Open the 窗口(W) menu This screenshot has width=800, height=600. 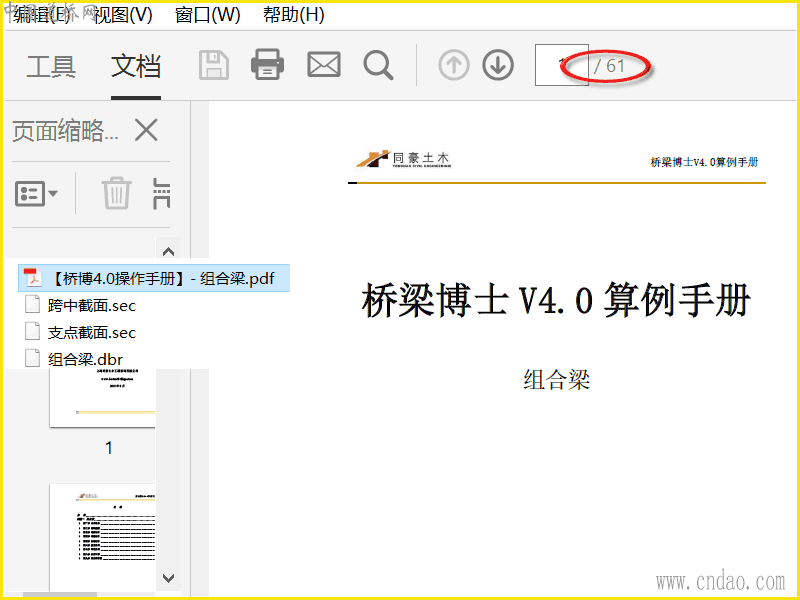pyautogui.click(x=207, y=15)
